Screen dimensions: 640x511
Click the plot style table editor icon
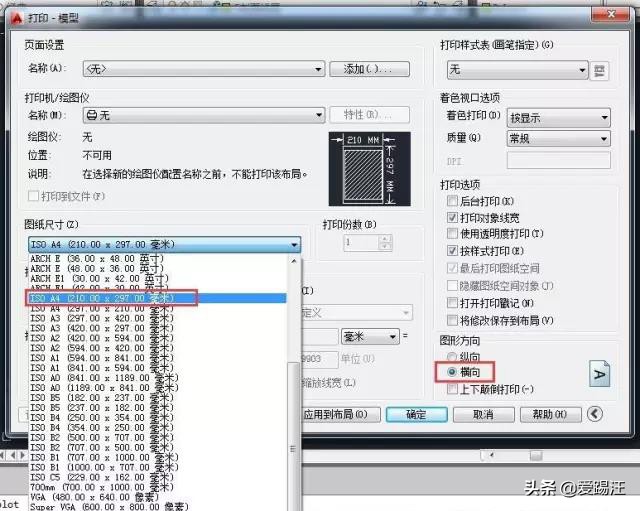(599, 71)
